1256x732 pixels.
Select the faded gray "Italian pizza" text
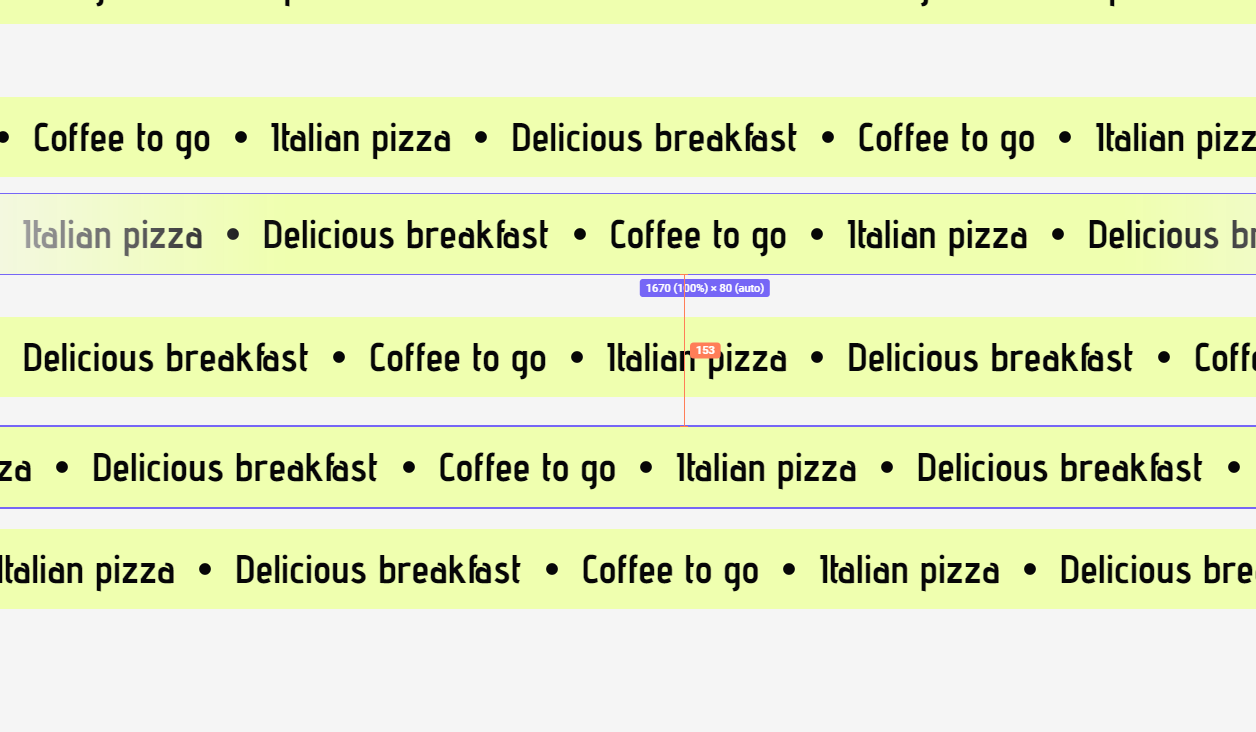point(113,236)
